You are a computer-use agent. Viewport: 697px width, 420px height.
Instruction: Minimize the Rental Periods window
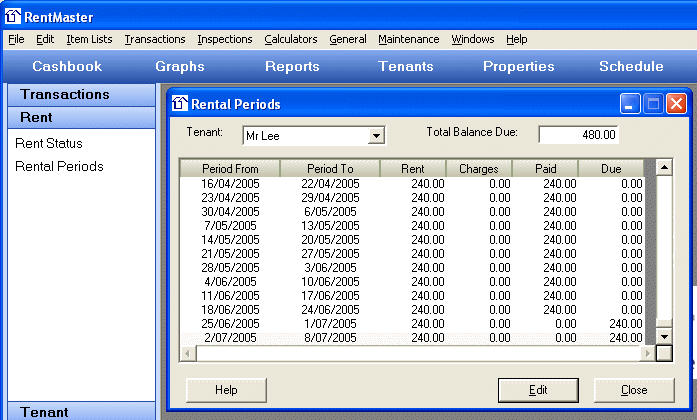[x=630, y=104]
